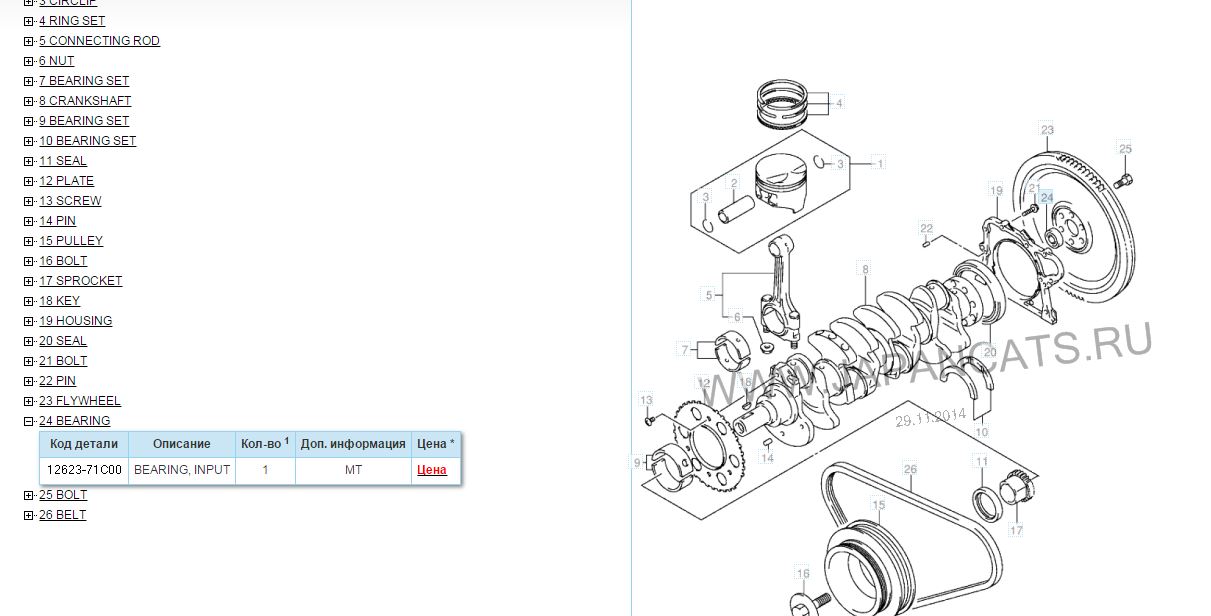
Task: Click part number 12623-71C00 cell
Action: [84, 470]
